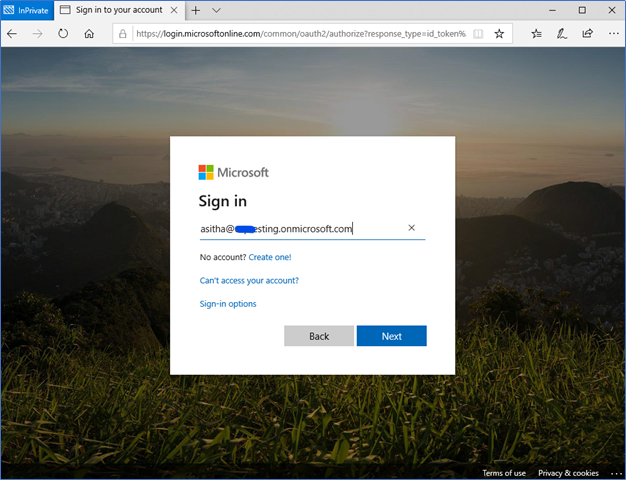Screen dimensions: 626x480
Task: Go back to the previous page
Action: click(x=12, y=34)
